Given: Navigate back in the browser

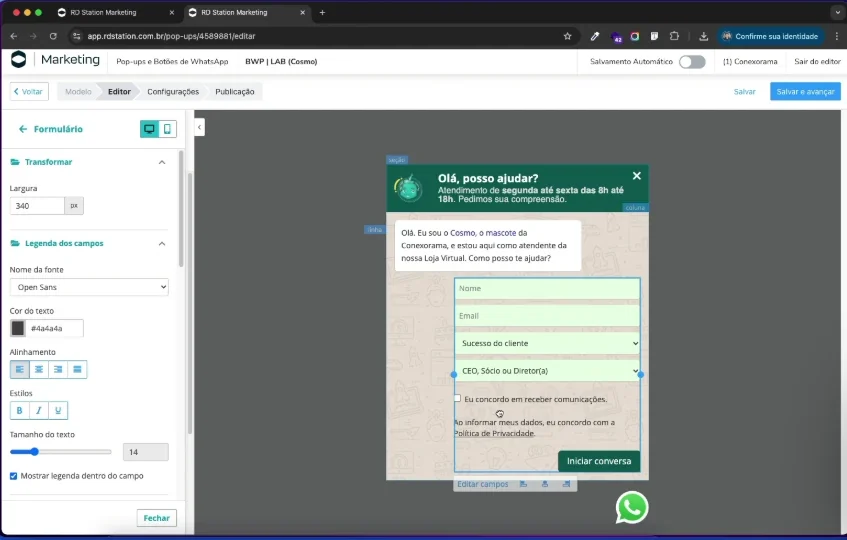Looking at the screenshot, I should tap(14, 36).
